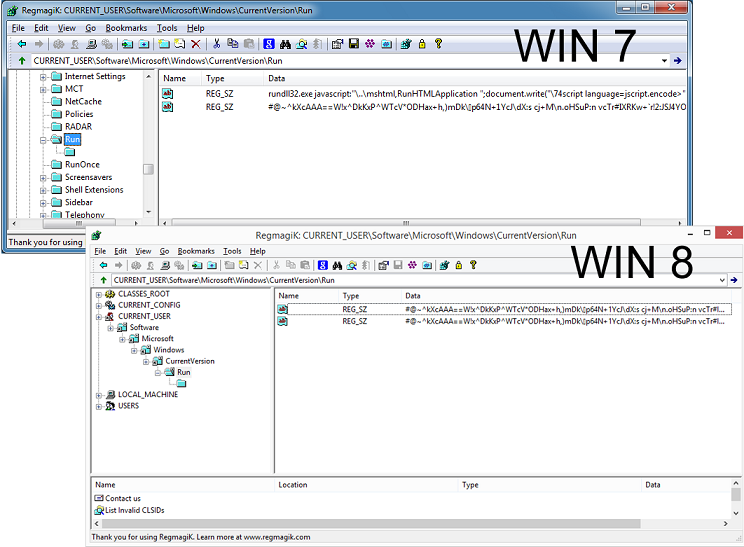Open Tools menu in Win 7 window

tap(167, 28)
